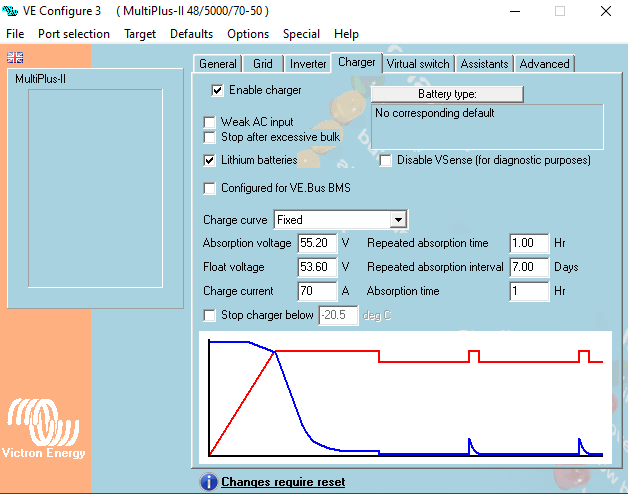628x494 pixels.
Task: Switch to the Inverter tab
Action: coord(308,64)
